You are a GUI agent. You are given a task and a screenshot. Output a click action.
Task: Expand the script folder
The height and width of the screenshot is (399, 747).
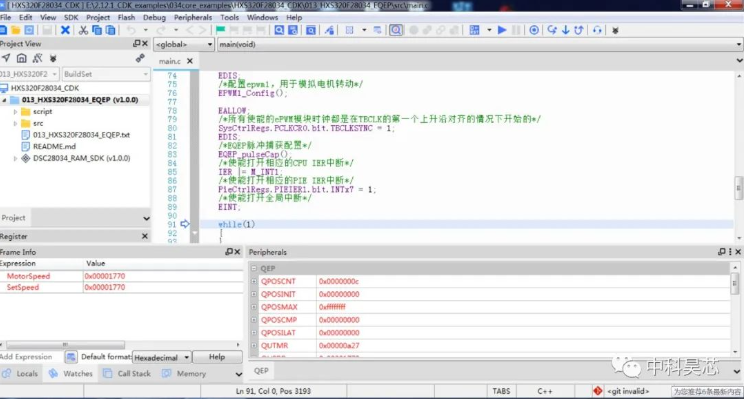pyautogui.click(x=15, y=112)
